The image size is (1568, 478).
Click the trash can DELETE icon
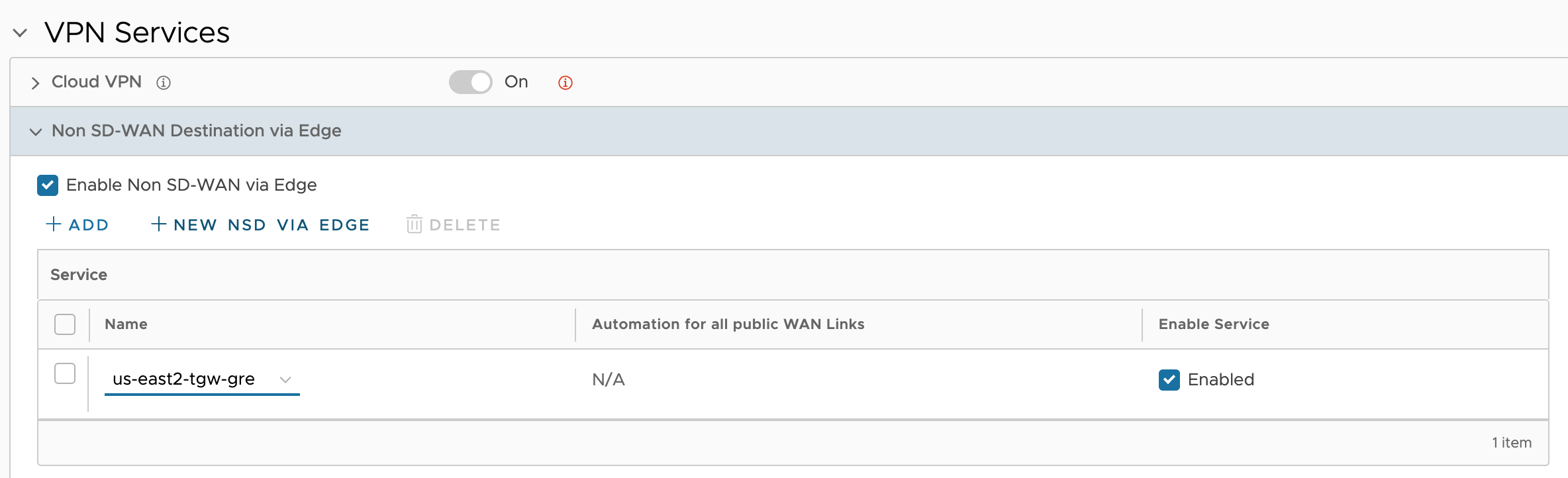click(415, 224)
